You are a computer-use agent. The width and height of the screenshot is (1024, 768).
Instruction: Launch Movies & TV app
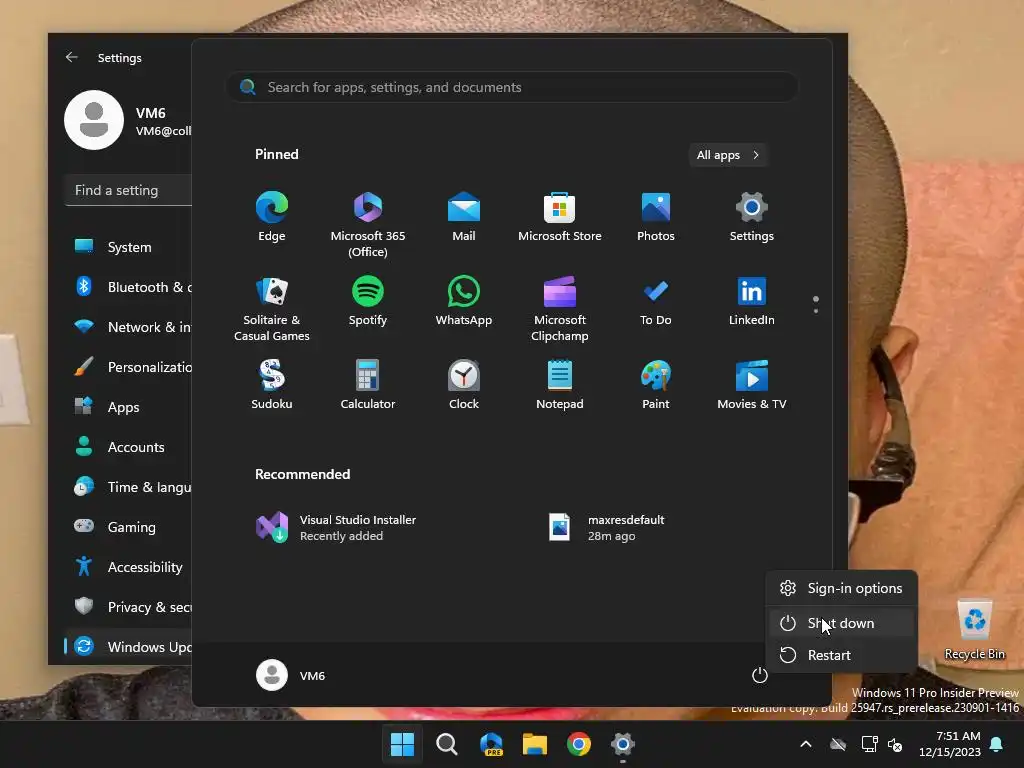pyautogui.click(x=752, y=385)
